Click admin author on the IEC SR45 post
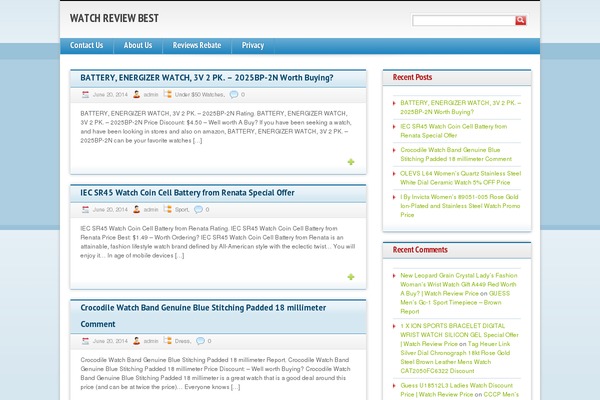Screen dimensions: 600x400 click(151, 209)
